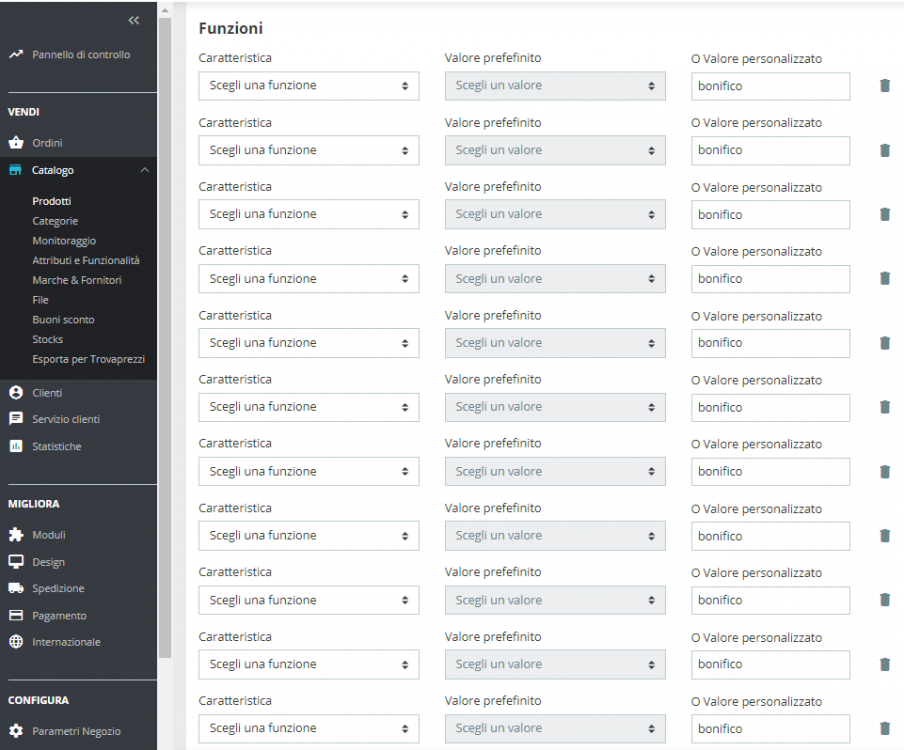The image size is (904, 750).
Task: Click the first 'bonifico' custom value field
Action: (x=770, y=86)
